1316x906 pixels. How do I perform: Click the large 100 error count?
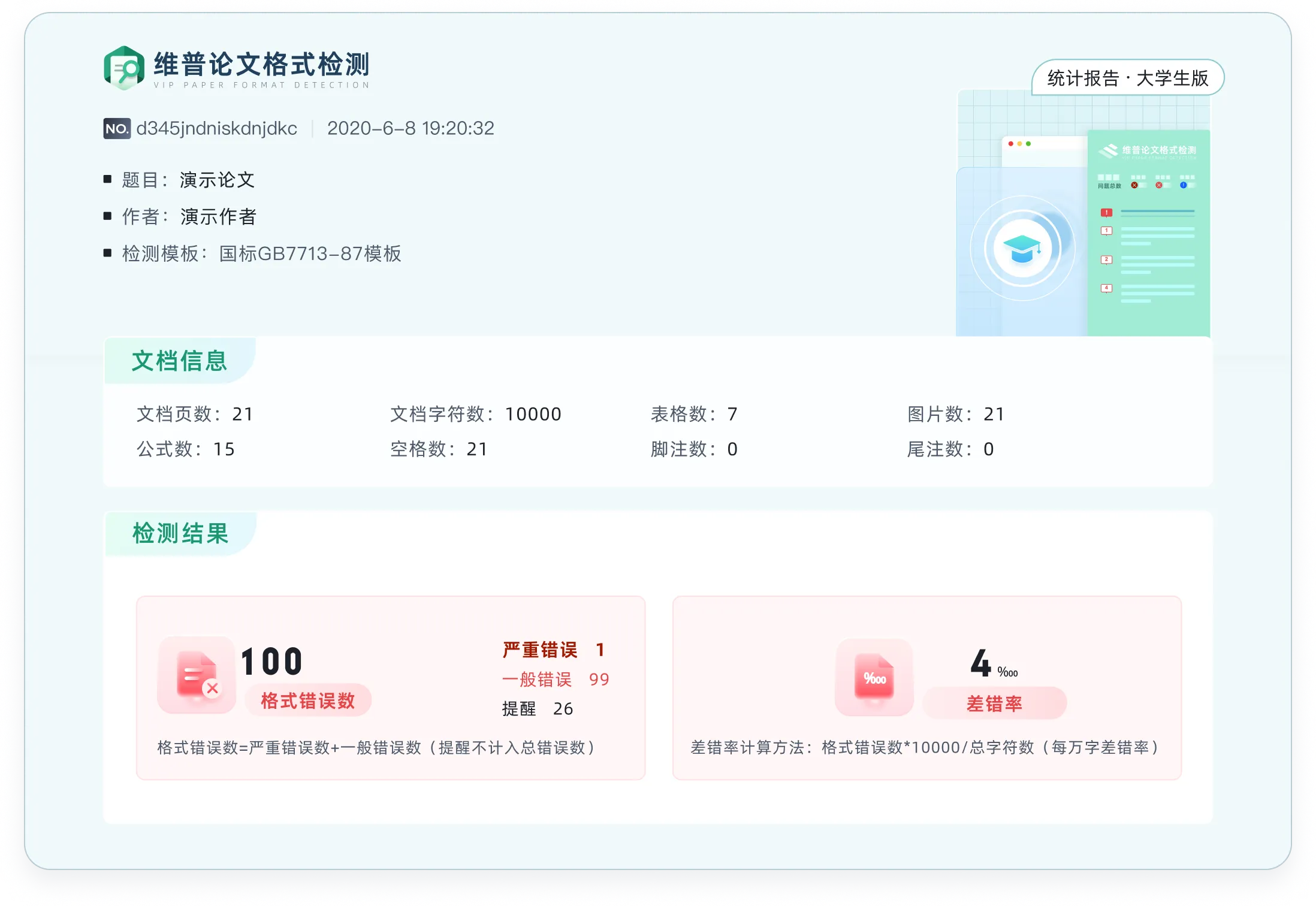[271, 662]
